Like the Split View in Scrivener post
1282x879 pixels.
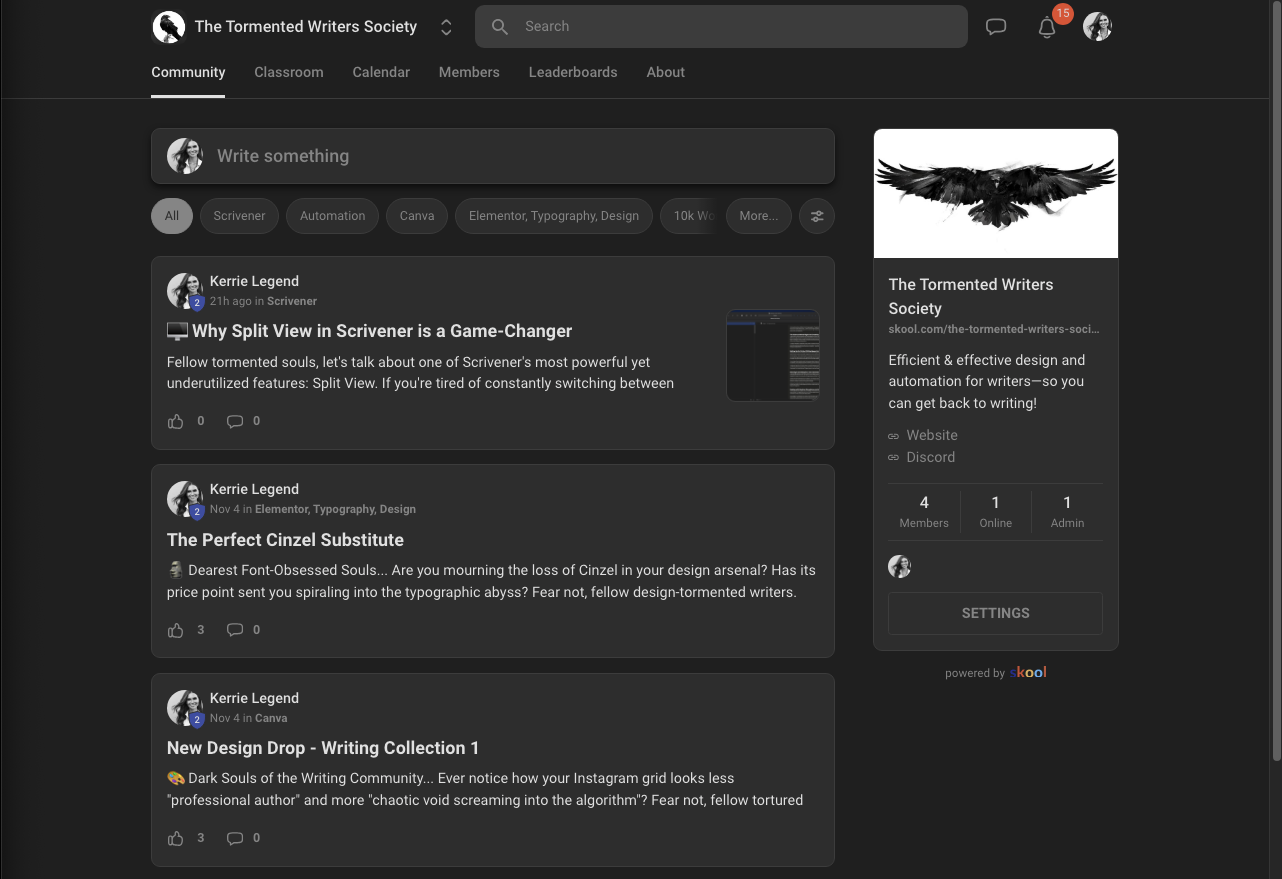coord(176,421)
